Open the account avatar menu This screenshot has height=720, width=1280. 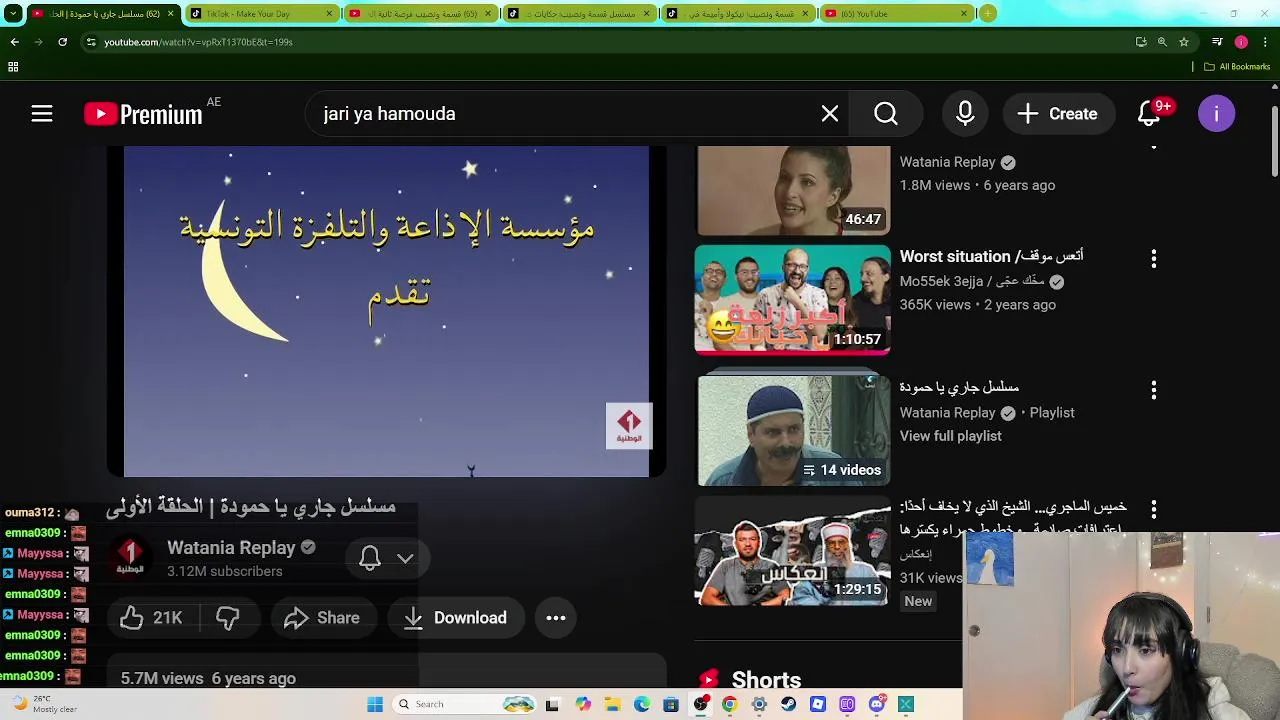pyautogui.click(x=1216, y=114)
